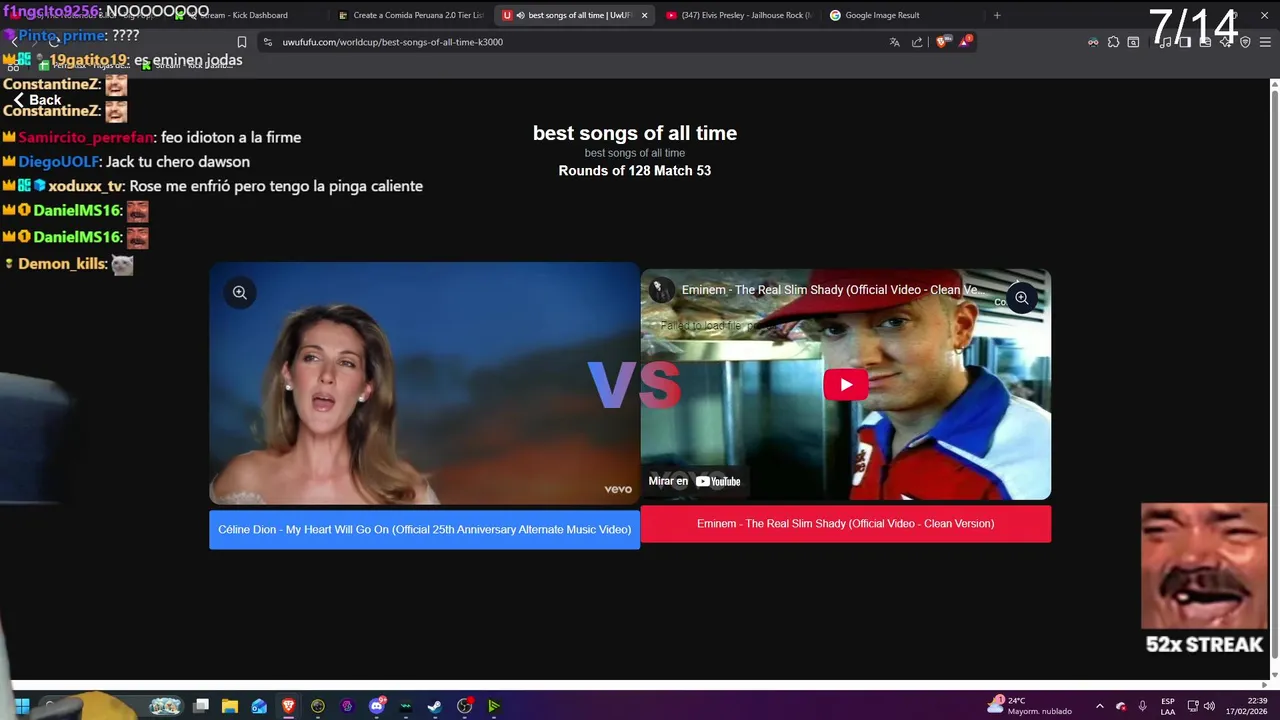Image resolution: width=1280 pixels, height=720 pixels.
Task: Open Task View on the taskbar
Action: (x=201, y=706)
